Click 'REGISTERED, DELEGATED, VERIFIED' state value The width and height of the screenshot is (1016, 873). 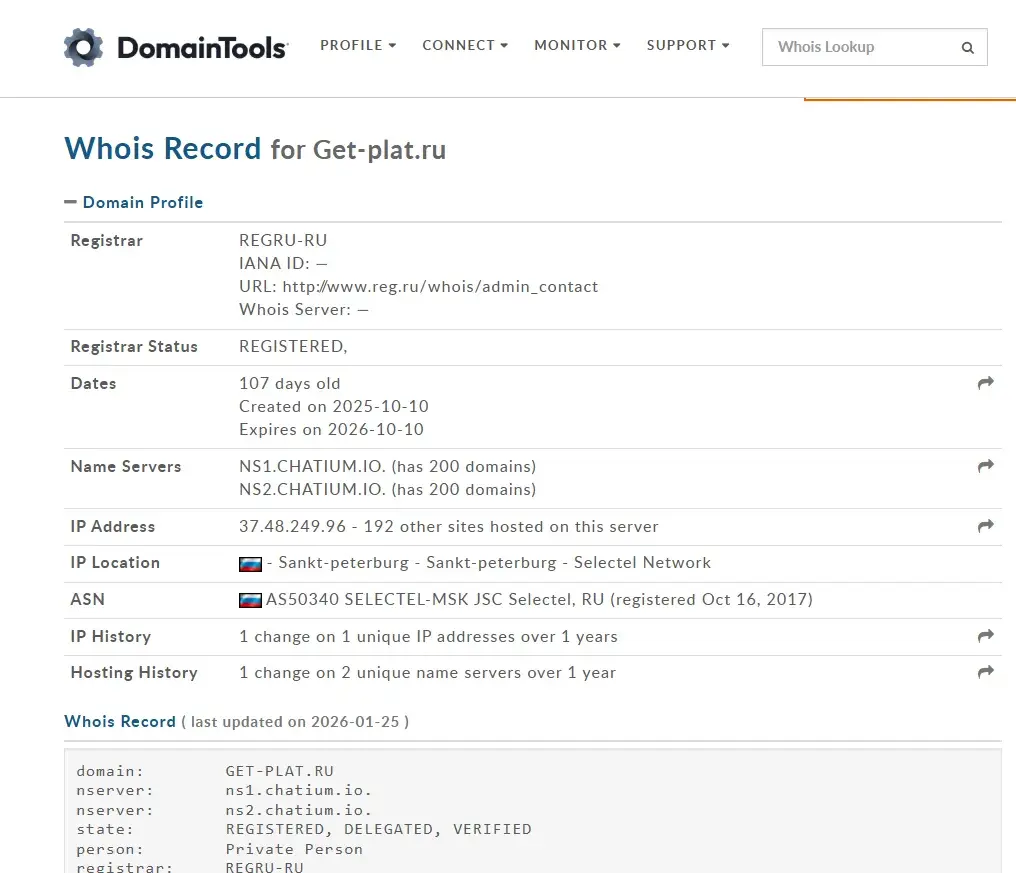click(378, 830)
